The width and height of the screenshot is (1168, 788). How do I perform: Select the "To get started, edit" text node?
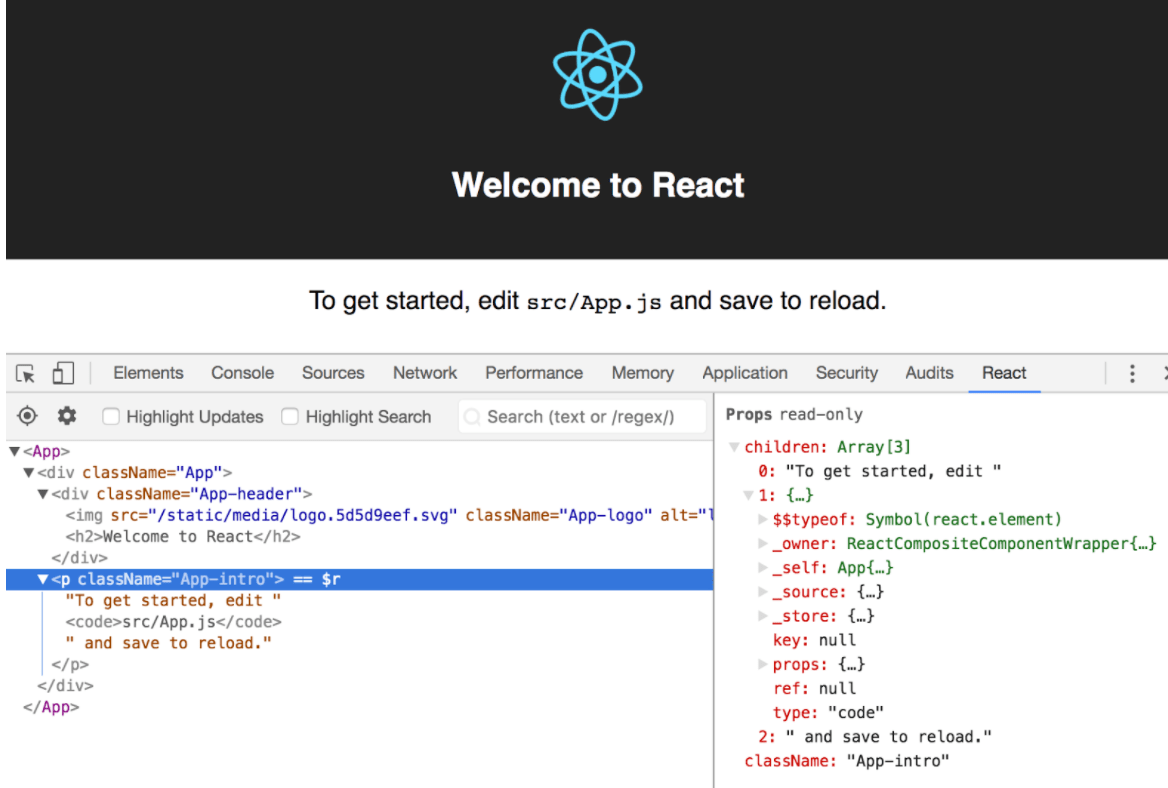pyautogui.click(x=173, y=600)
